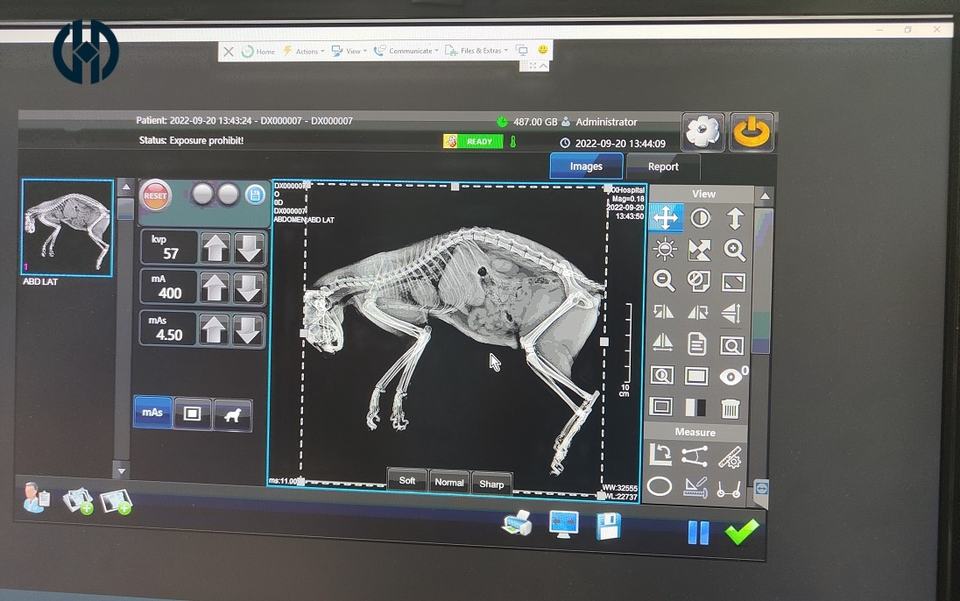Click the fit-to-window expand arrows icon
Viewport: 960px width, 601px height.
[699, 250]
